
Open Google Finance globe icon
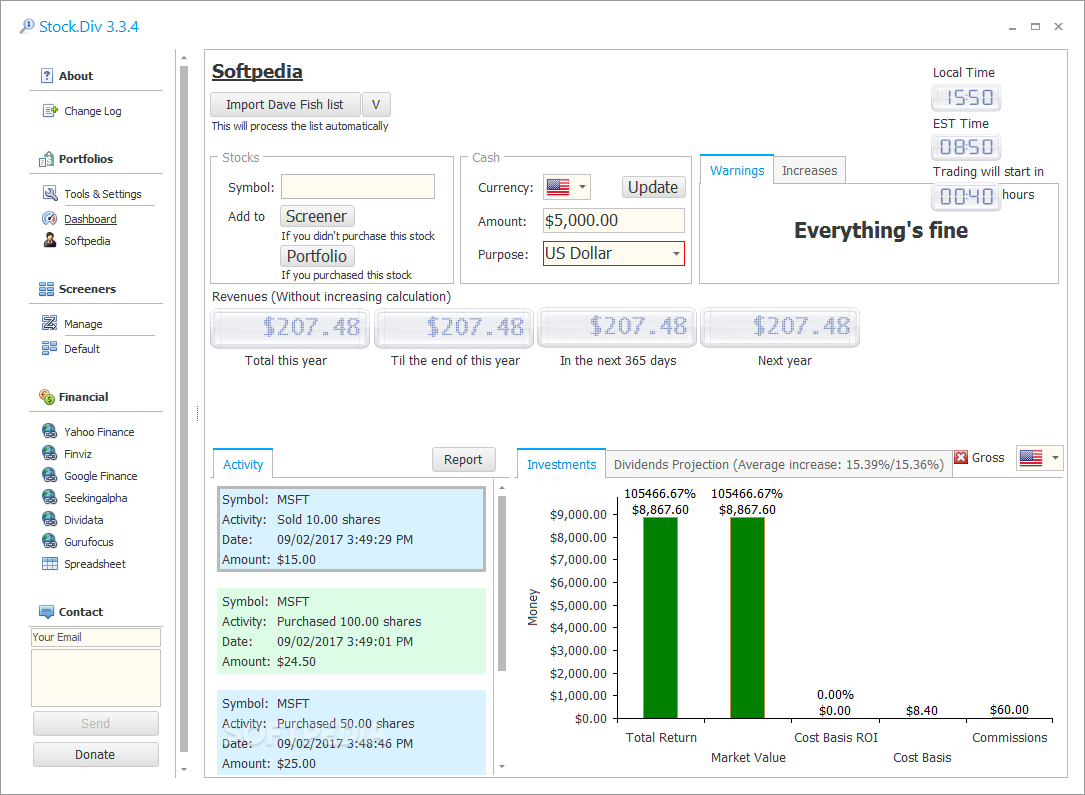(50, 475)
